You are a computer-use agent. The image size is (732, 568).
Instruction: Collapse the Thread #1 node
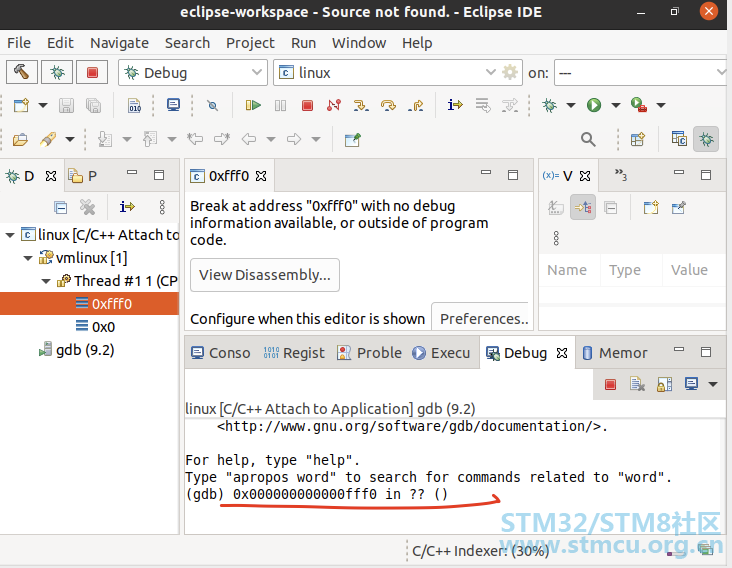pos(46,281)
